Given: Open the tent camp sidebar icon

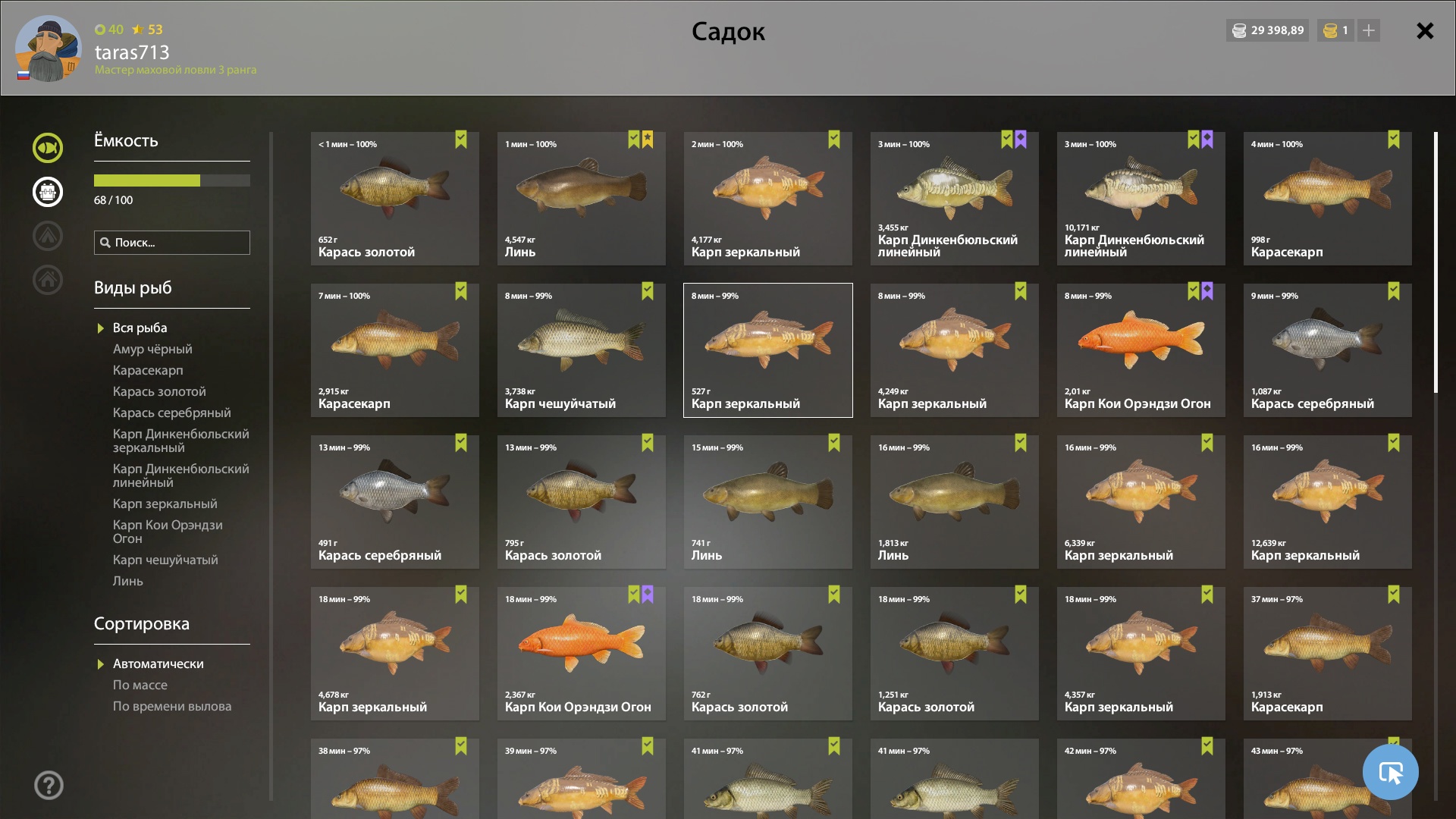Looking at the screenshot, I should tap(48, 236).
